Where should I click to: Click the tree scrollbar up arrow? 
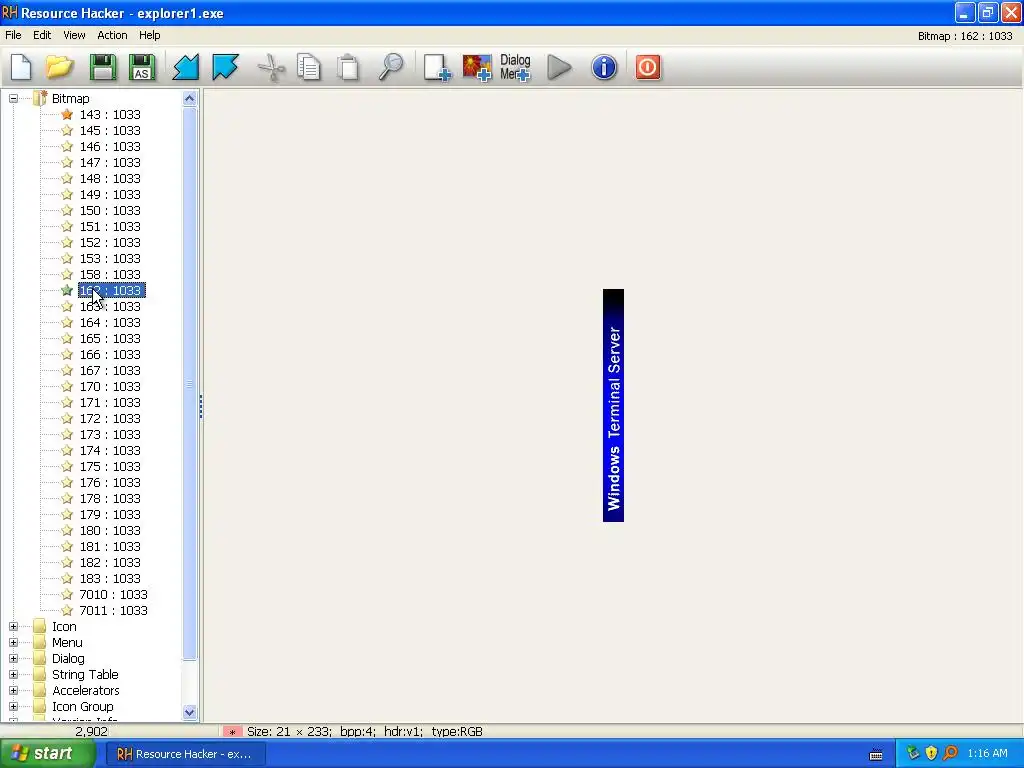click(x=189, y=99)
